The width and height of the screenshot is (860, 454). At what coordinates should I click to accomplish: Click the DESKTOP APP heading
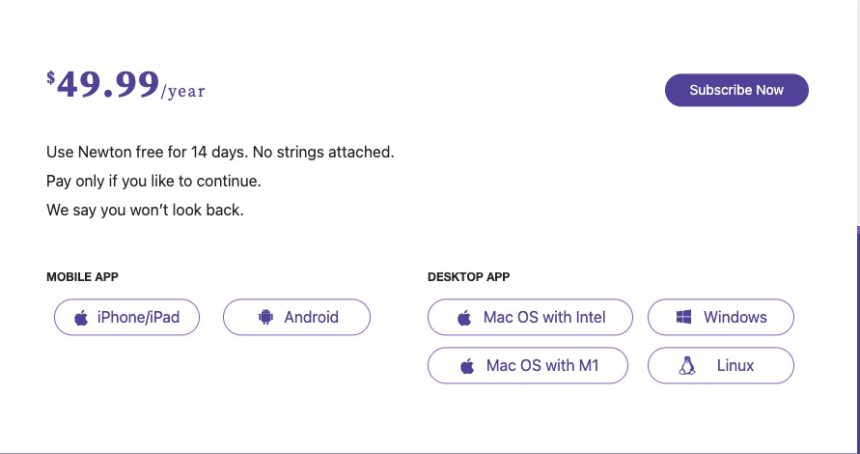tap(468, 277)
